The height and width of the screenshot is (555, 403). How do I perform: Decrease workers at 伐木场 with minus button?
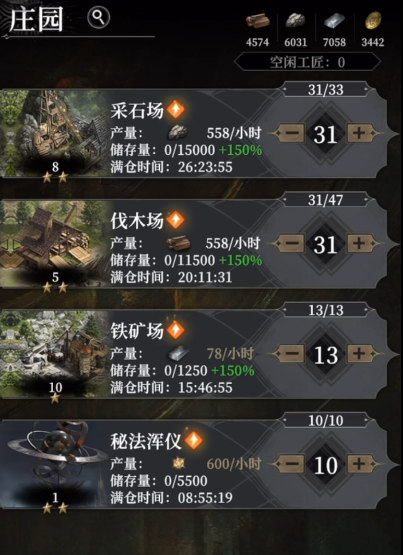[x=290, y=244]
